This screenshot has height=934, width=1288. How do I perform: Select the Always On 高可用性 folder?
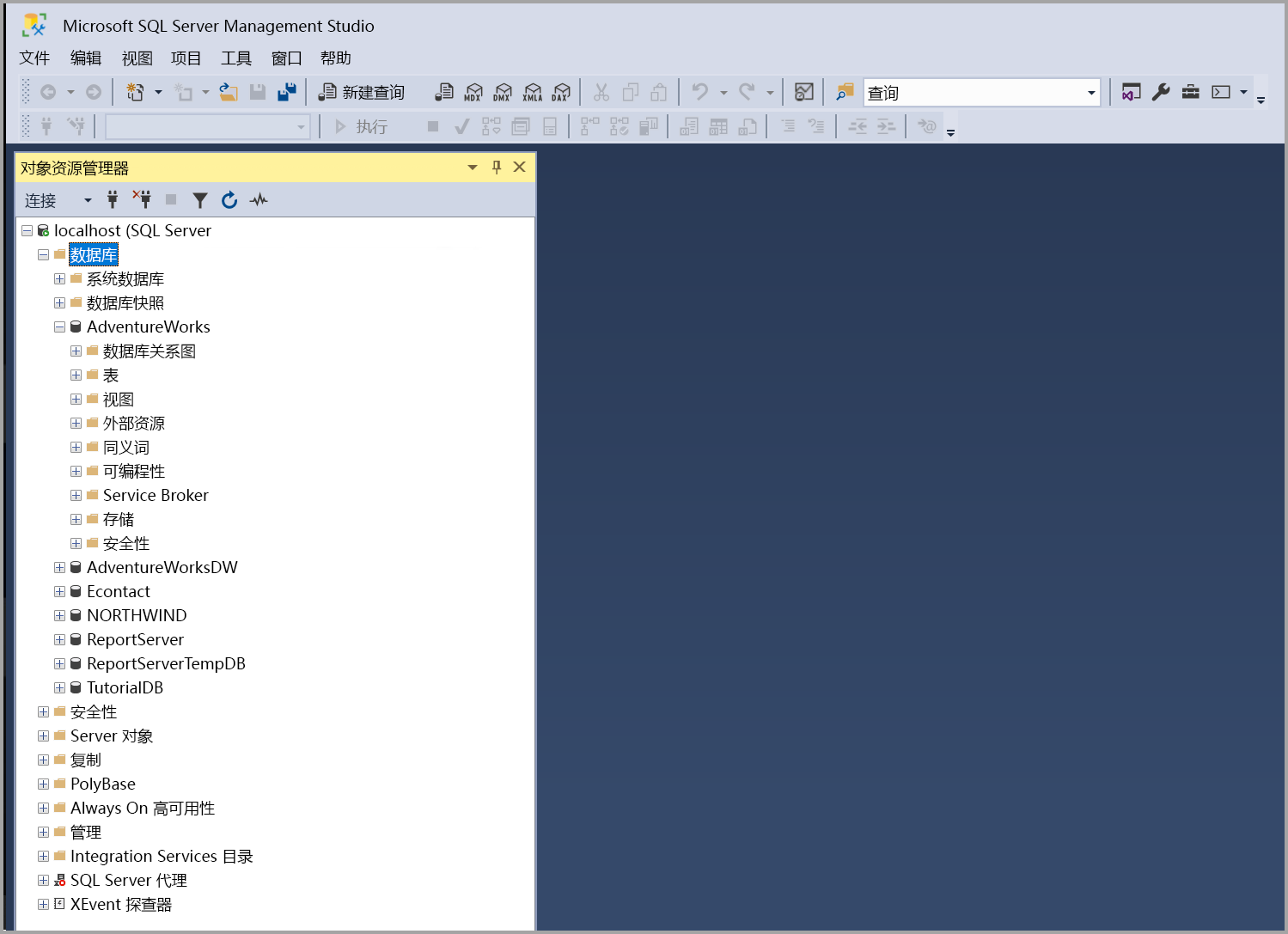point(143,808)
